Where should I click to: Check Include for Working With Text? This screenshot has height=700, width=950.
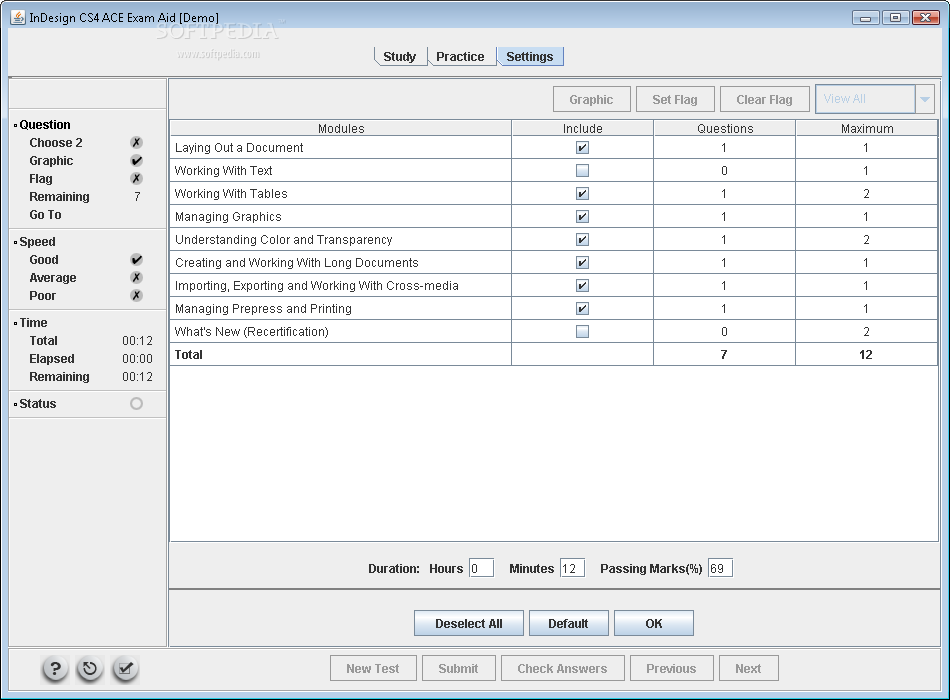(x=582, y=170)
